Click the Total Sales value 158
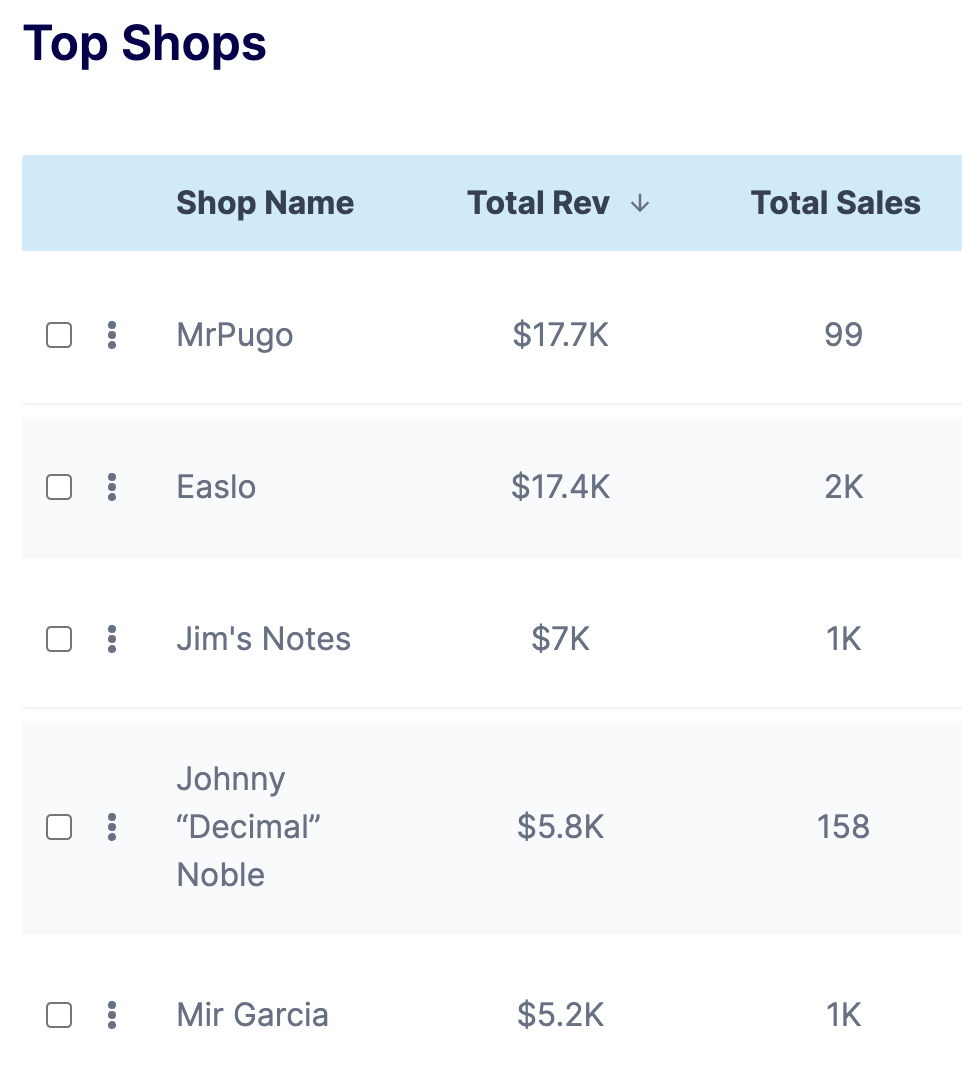Screen dimensions: 962x1078 point(843,827)
